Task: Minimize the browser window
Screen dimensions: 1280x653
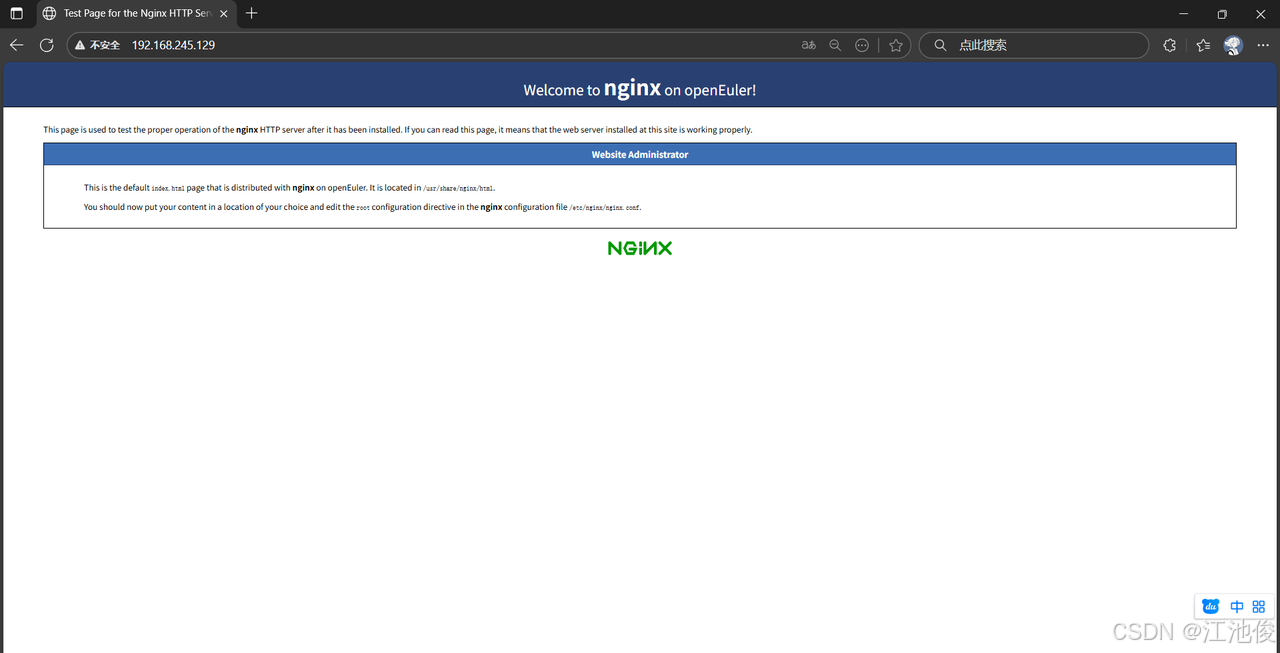Action: click(x=1184, y=14)
